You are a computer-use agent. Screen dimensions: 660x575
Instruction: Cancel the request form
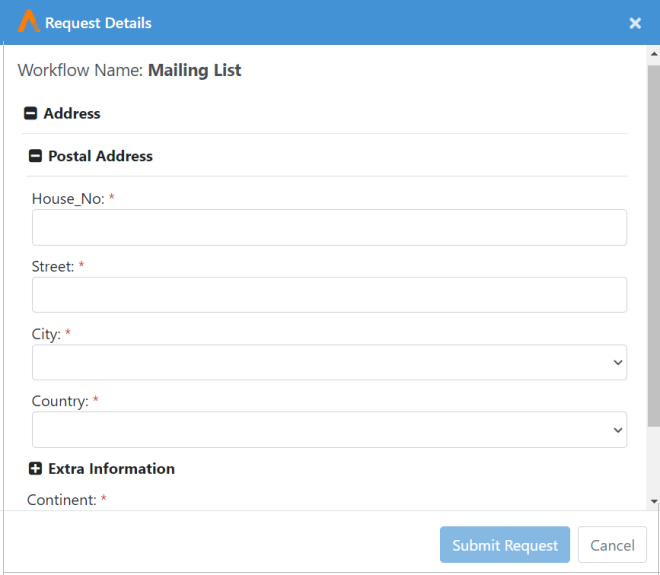point(611,545)
